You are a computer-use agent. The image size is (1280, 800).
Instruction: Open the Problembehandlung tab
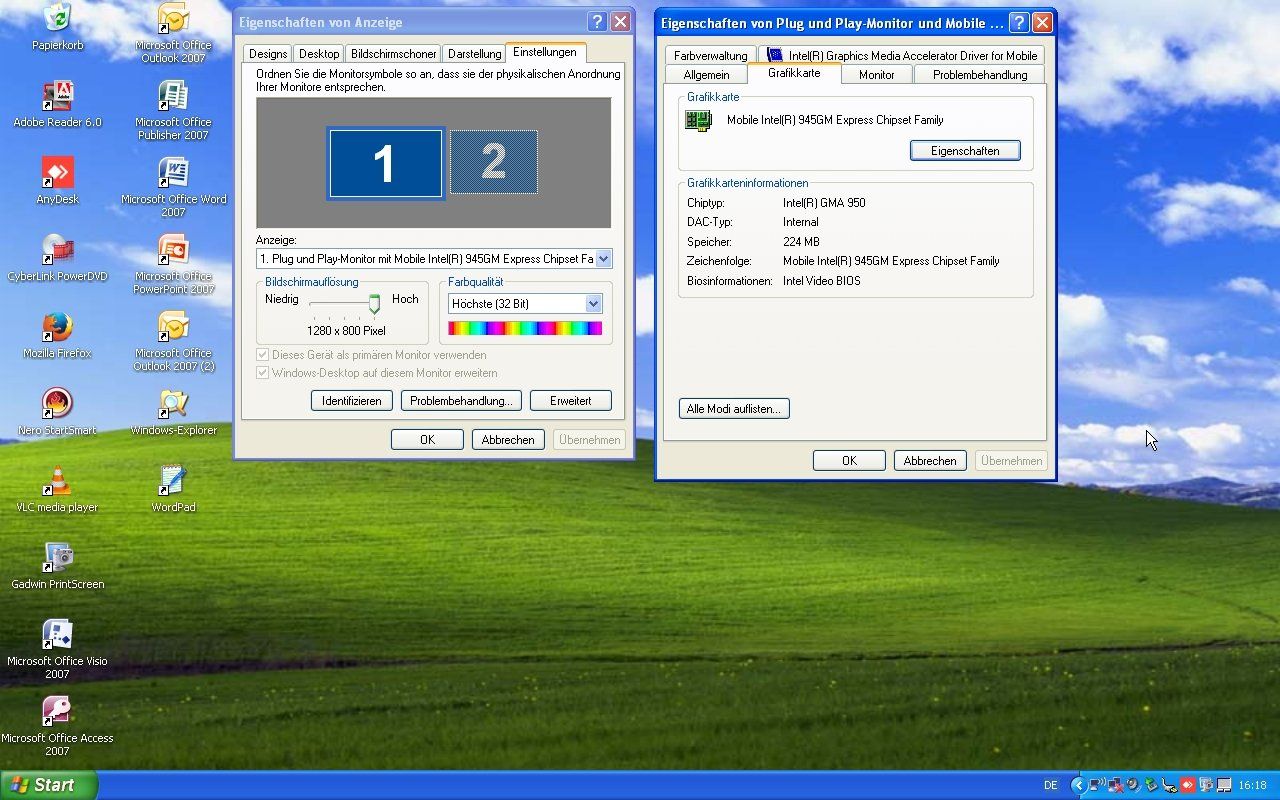tap(980, 75)
